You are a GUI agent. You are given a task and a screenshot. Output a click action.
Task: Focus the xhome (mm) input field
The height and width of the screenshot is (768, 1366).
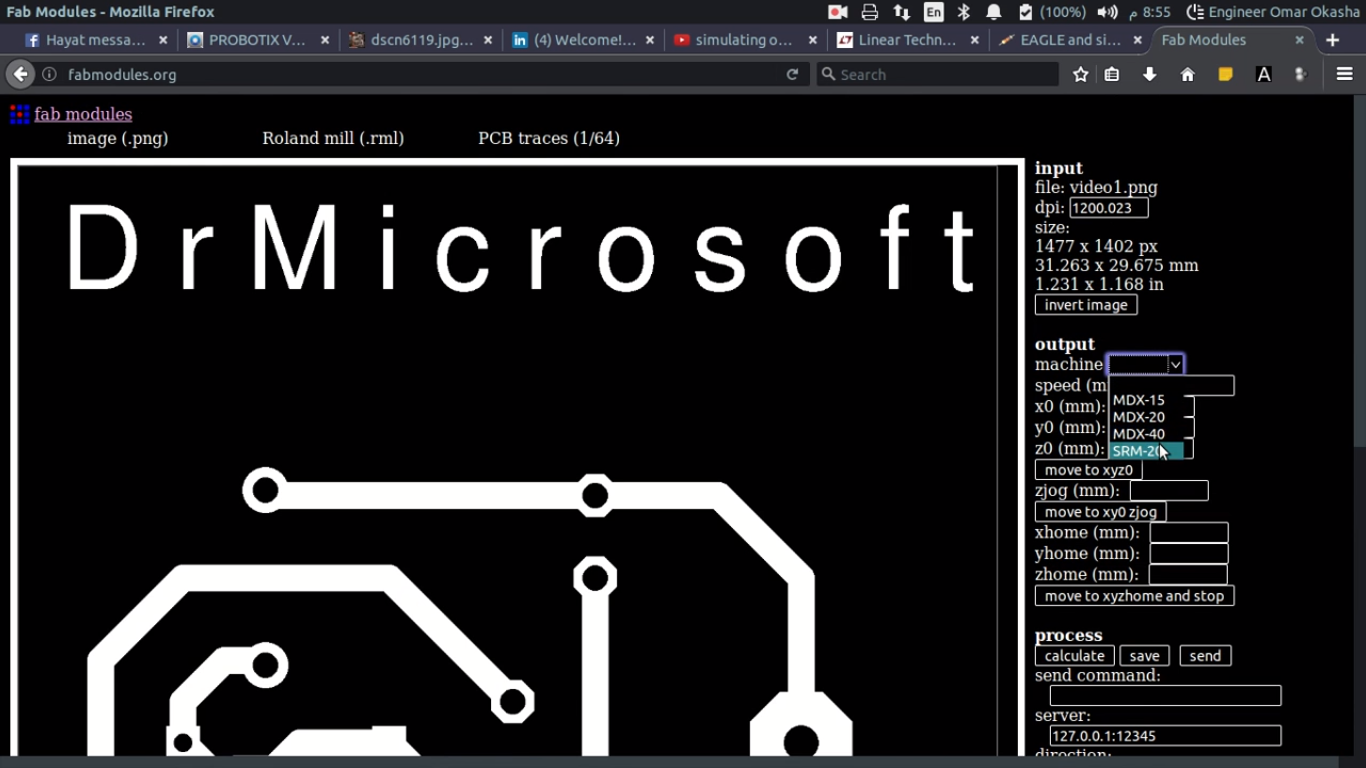tap(1189, 533)
